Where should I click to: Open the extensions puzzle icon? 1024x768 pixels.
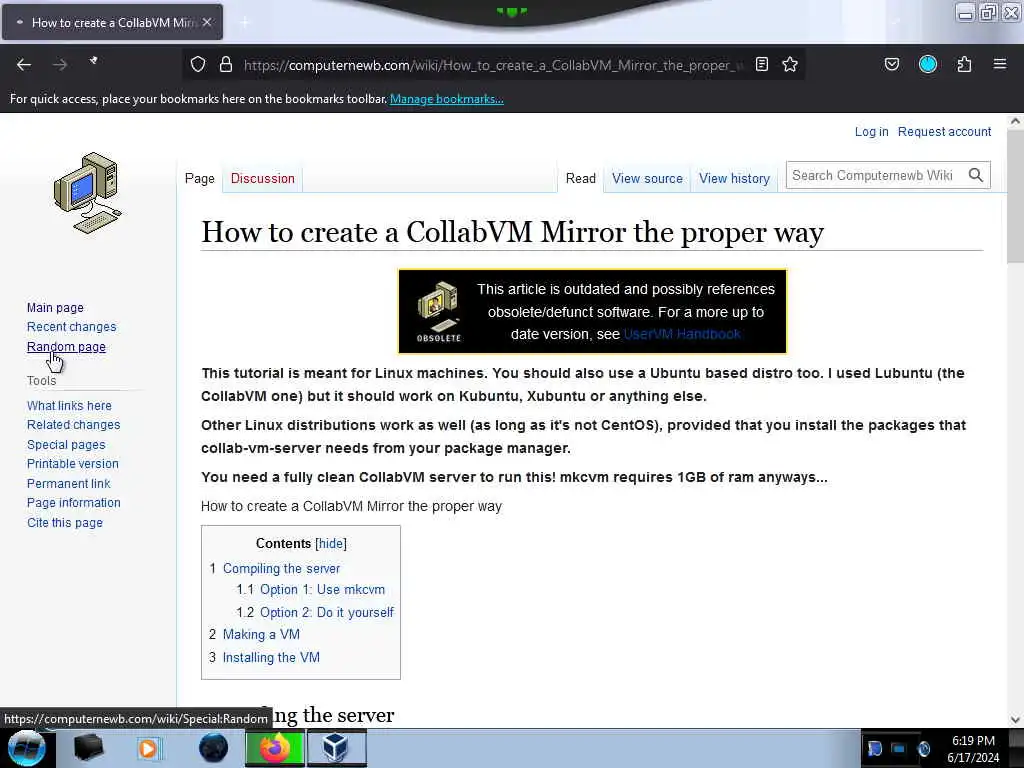tap(965, 64)
